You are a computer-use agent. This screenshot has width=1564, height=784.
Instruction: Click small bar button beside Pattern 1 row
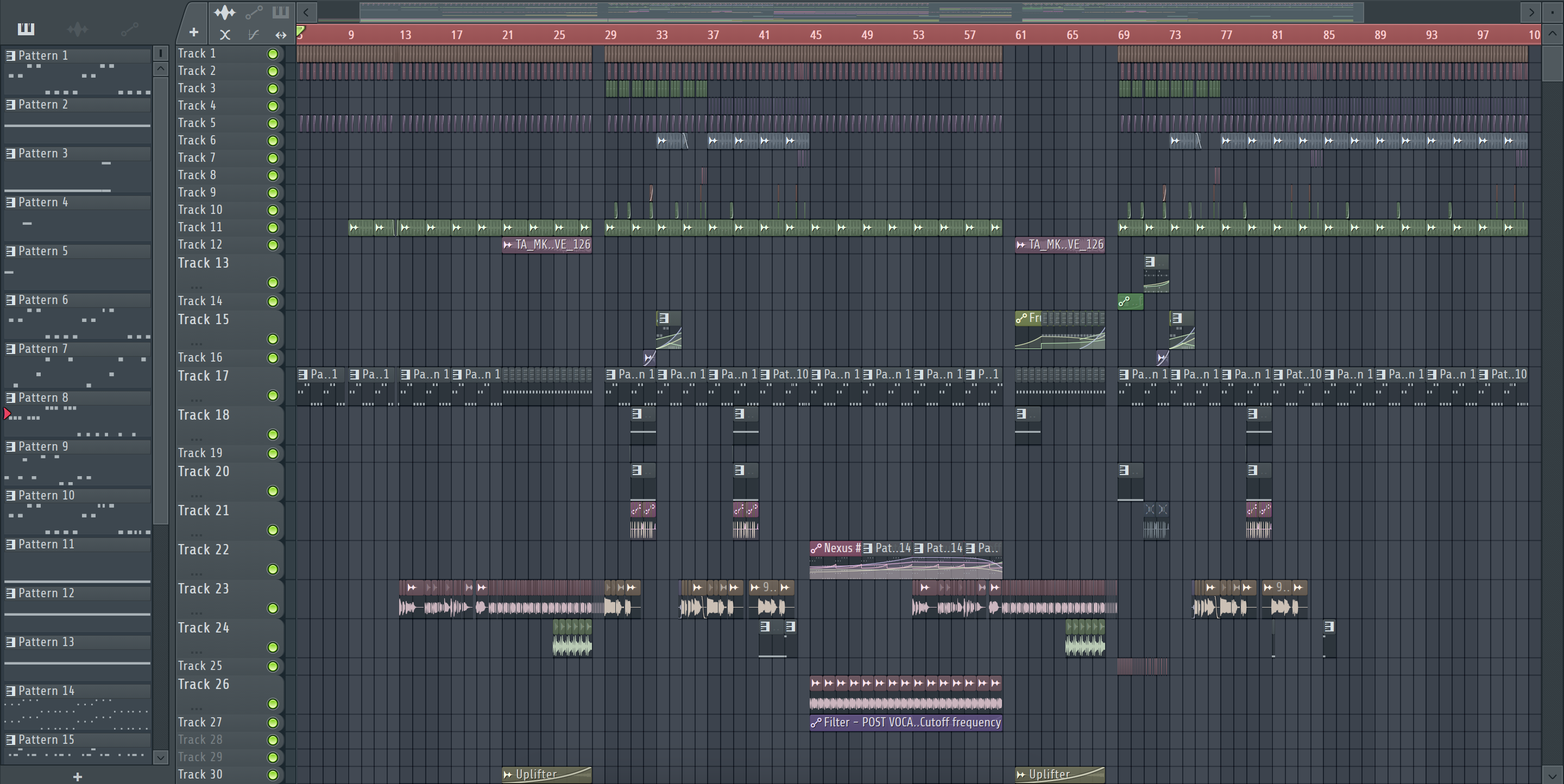[160, 53]
